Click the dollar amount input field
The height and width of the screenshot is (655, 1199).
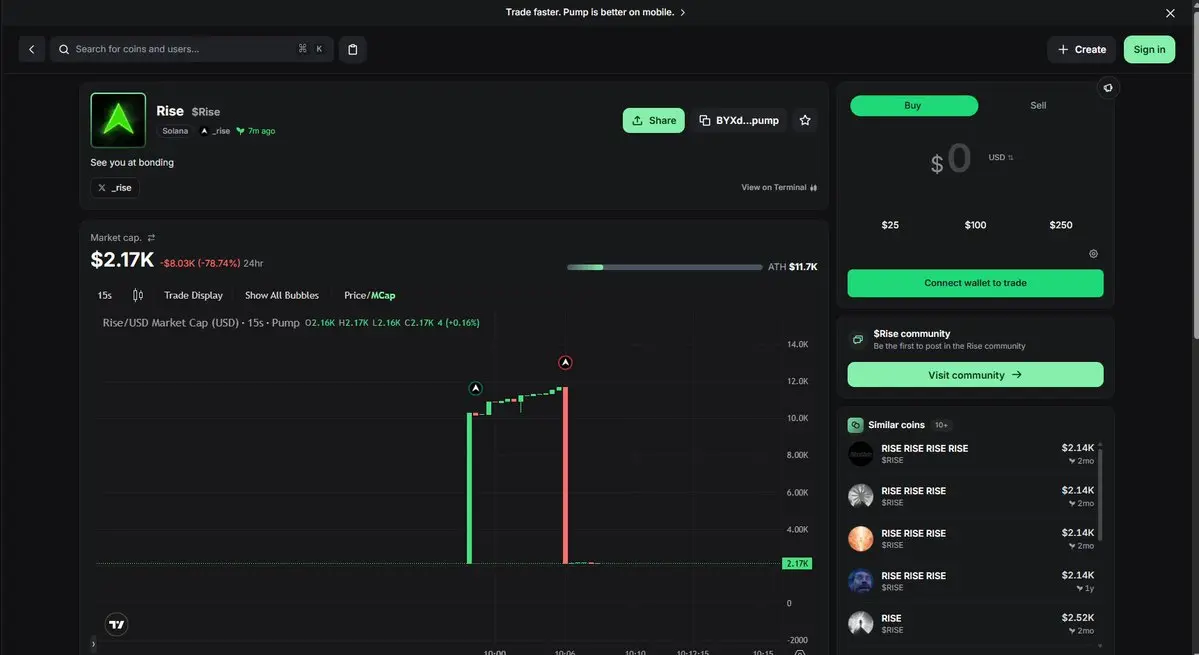tap(959, 159)
